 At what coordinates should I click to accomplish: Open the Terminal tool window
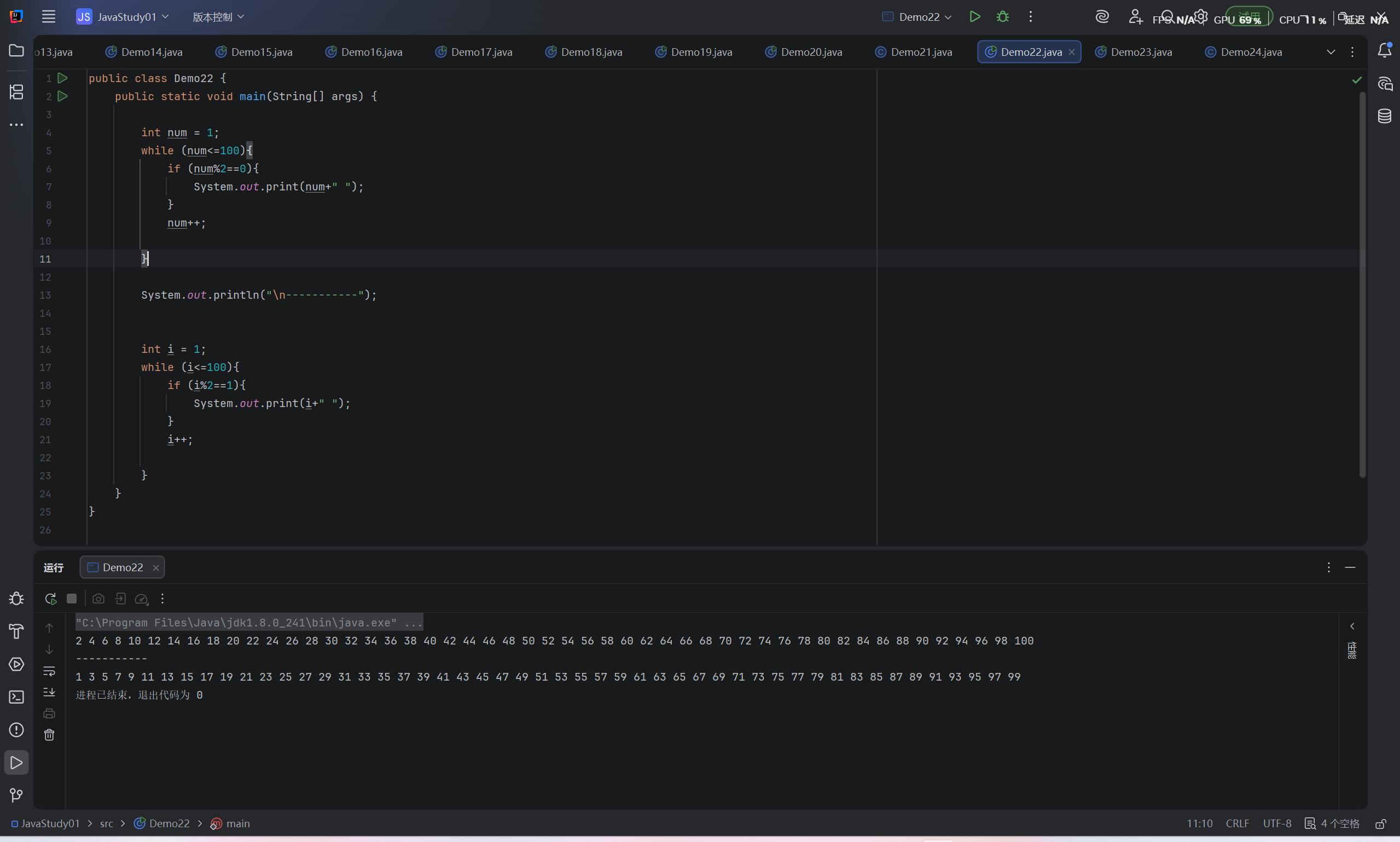pos(16,697)
